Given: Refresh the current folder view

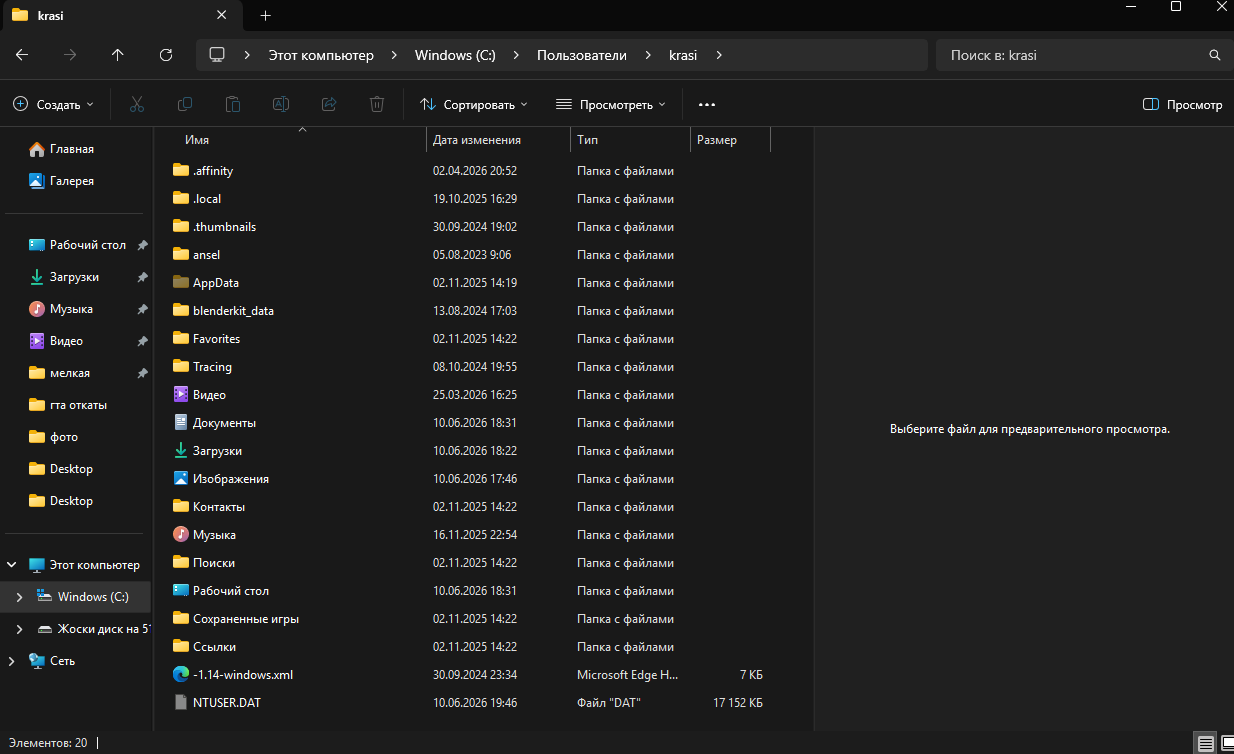Looking at the screenshot, I should coord(166,55).
